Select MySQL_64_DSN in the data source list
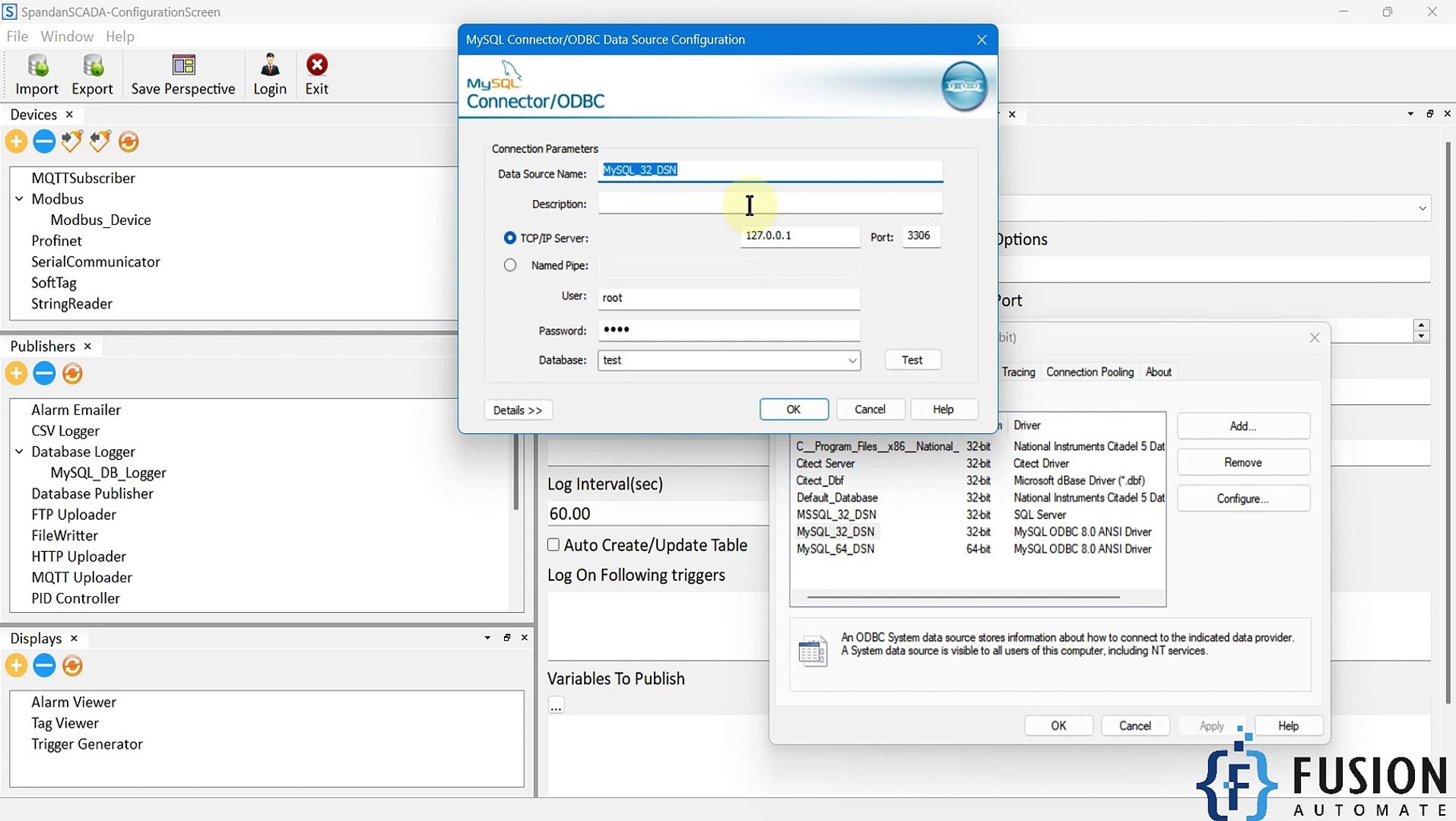Image resolution: width=1456 pixels, height=821 pixels. (x=835, y=549)
